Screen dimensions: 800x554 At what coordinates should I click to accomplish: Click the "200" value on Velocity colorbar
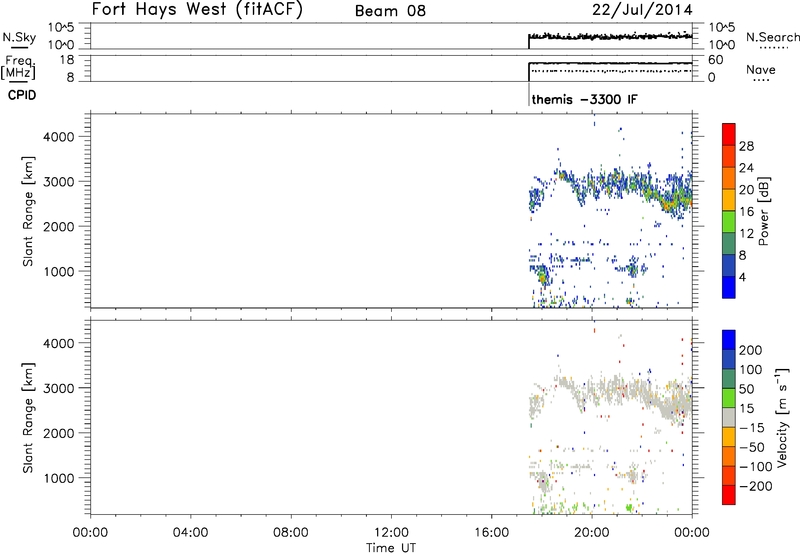click(751, 350)
